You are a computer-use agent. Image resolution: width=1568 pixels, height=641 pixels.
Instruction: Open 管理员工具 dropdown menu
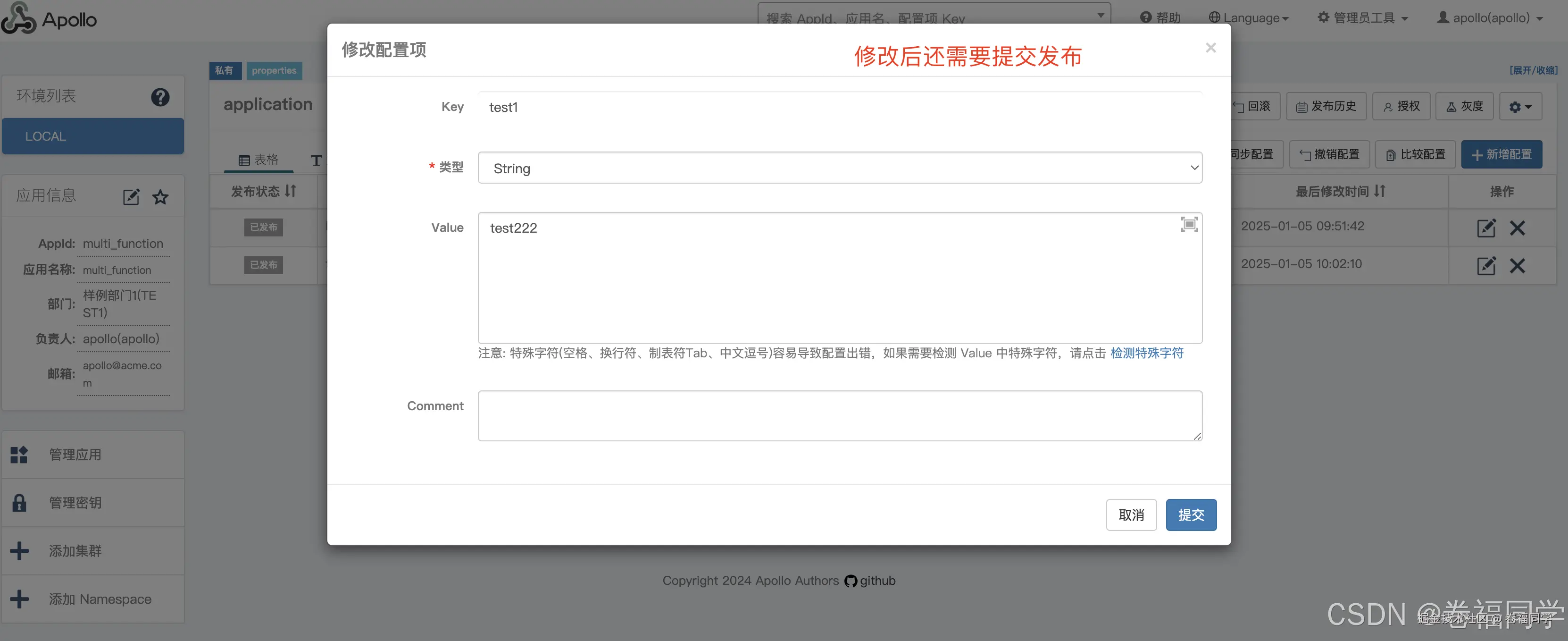pyautogui.click(x=1363, y=17)
